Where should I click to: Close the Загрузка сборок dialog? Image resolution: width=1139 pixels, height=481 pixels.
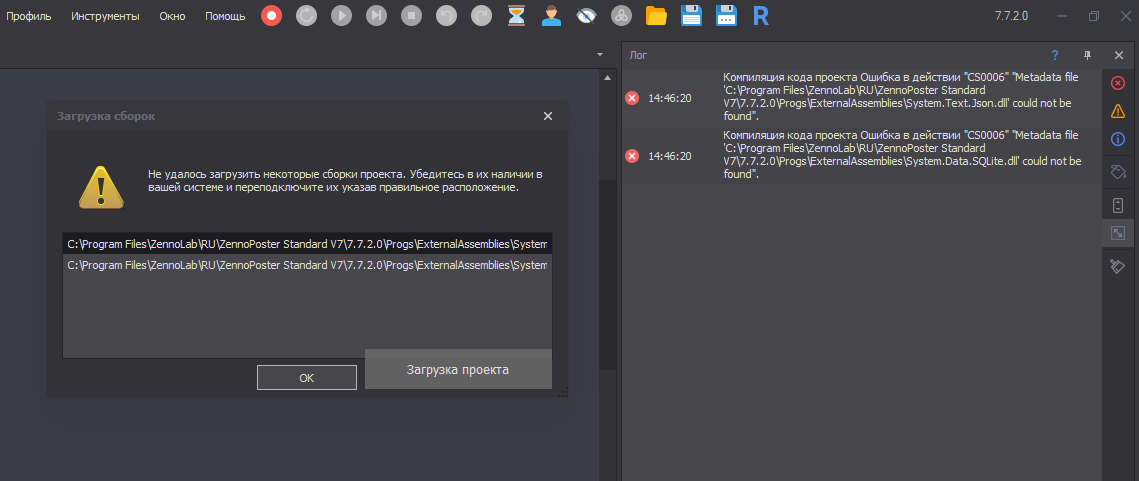click(548, 116)
